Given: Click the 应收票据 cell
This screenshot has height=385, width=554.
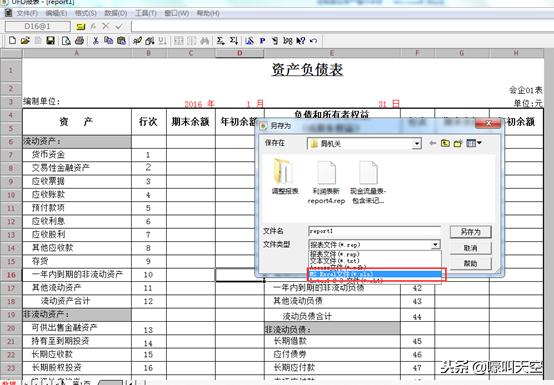Looking at the screenshot, I should pyautogui.click(x=77, y=181).
